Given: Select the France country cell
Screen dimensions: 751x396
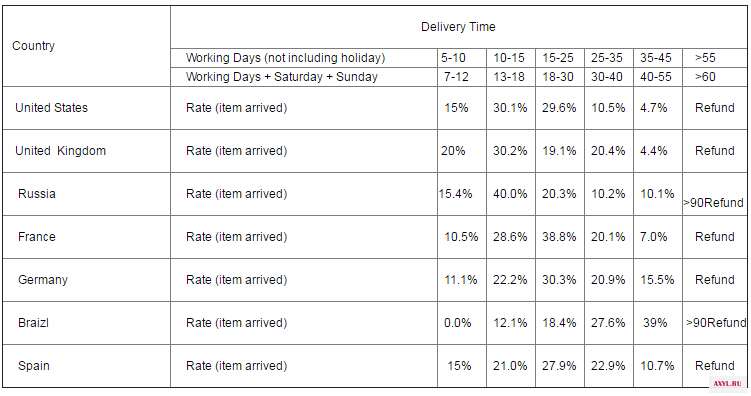Looking at the screenshot, I should click(x=86, y=237).
